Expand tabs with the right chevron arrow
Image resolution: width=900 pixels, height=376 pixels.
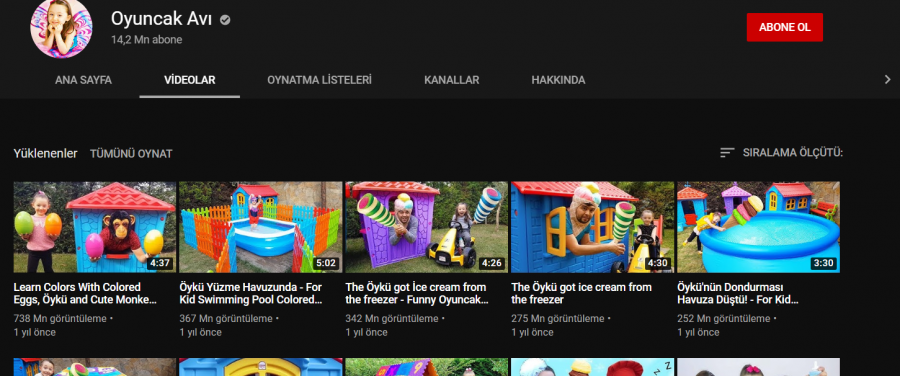[x=887, y=80]
